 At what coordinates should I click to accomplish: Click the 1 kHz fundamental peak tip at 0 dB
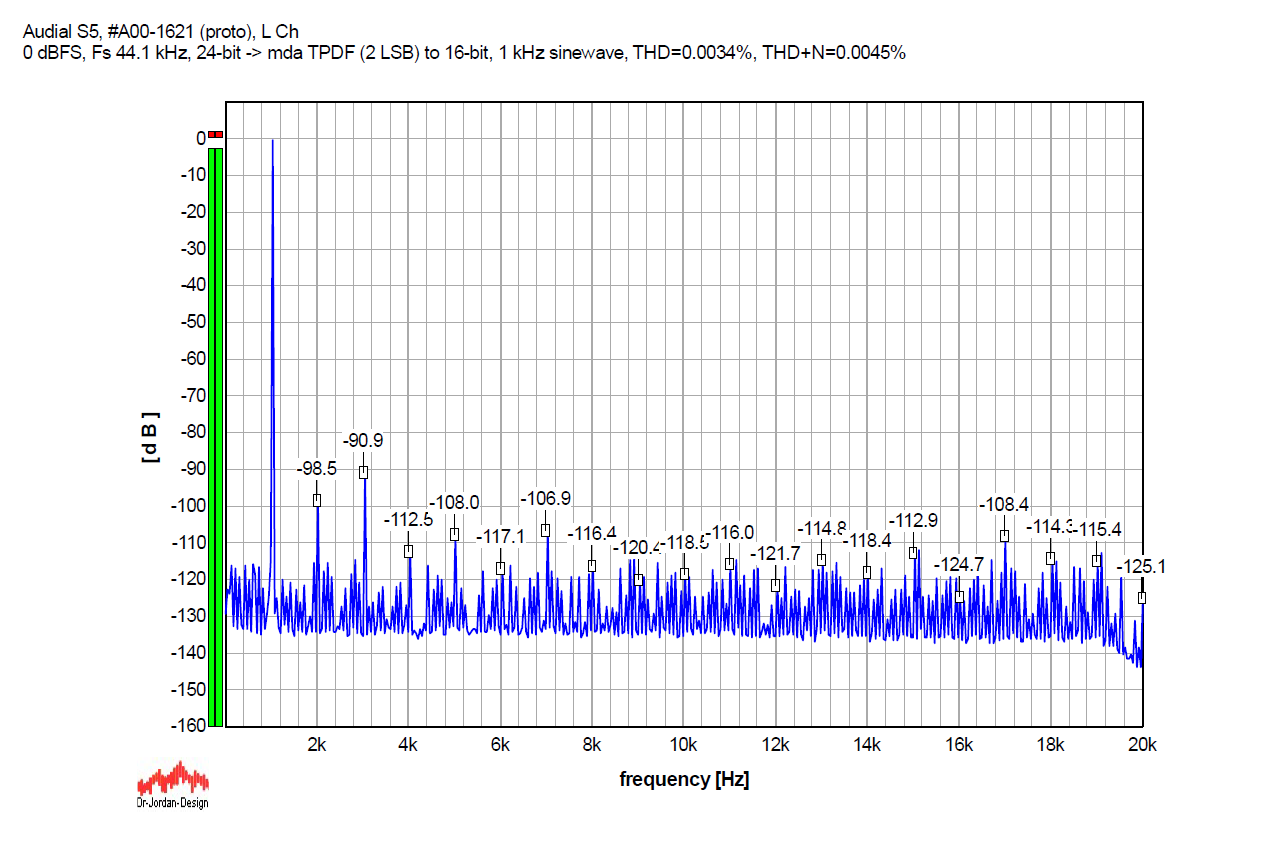(x=272, y=140)
